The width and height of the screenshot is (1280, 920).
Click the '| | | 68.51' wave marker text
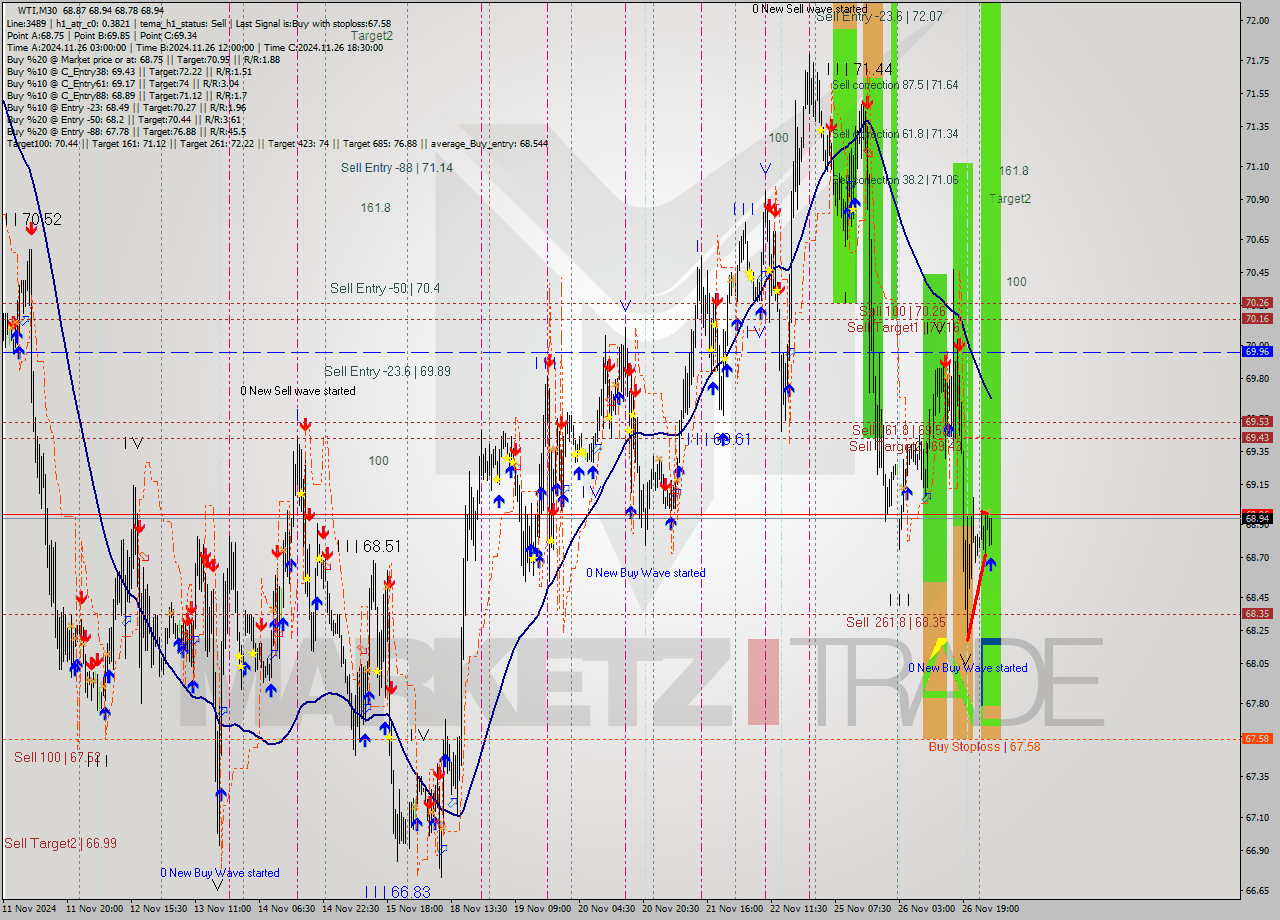tap(368, 546)
